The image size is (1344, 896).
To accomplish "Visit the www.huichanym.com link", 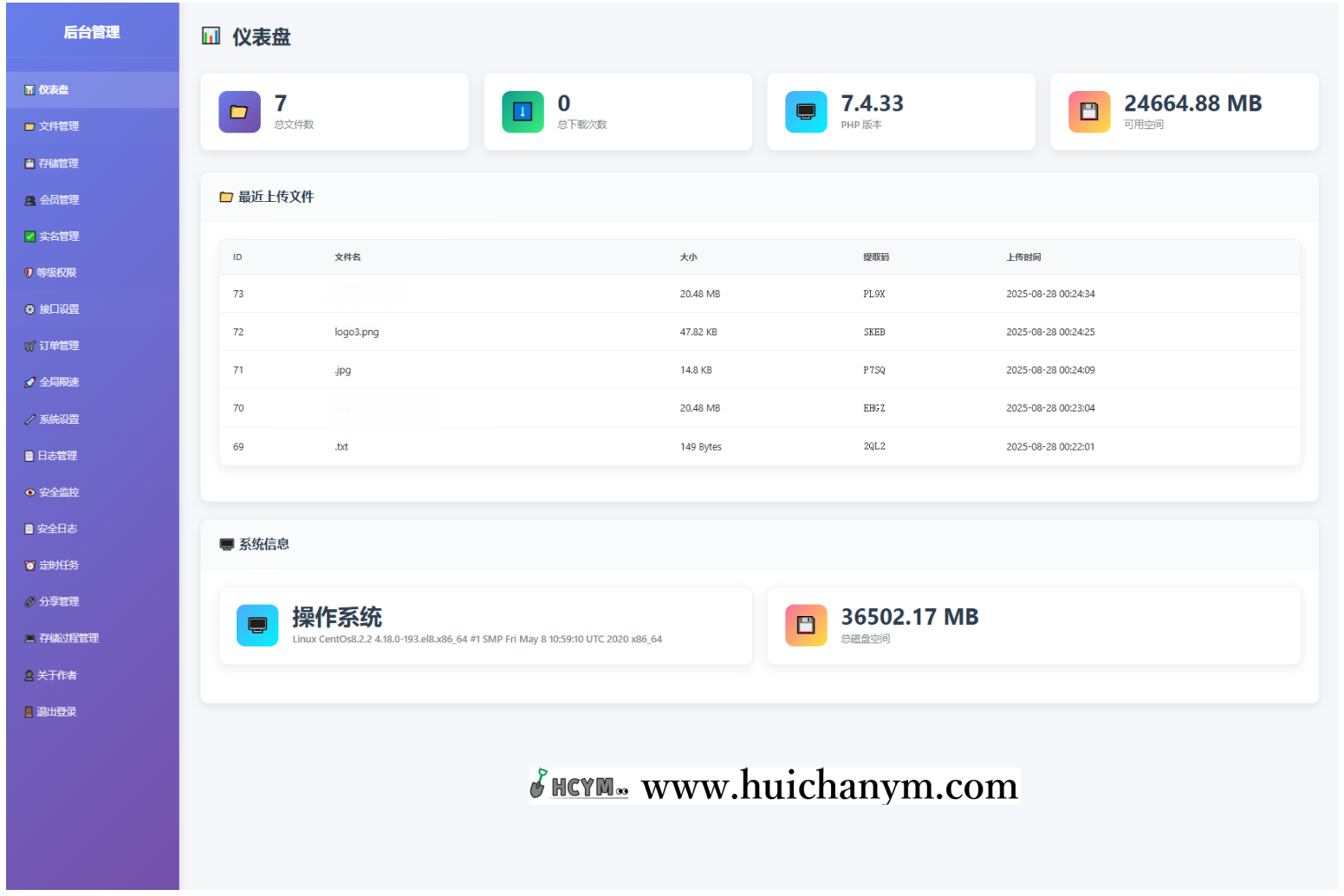I will point(828,786).
